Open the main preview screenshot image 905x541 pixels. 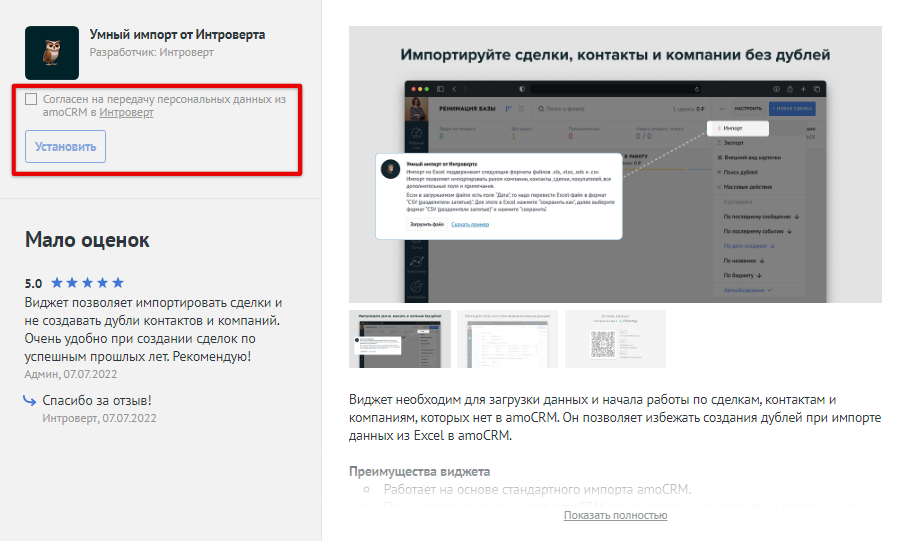tap(615, 165)
